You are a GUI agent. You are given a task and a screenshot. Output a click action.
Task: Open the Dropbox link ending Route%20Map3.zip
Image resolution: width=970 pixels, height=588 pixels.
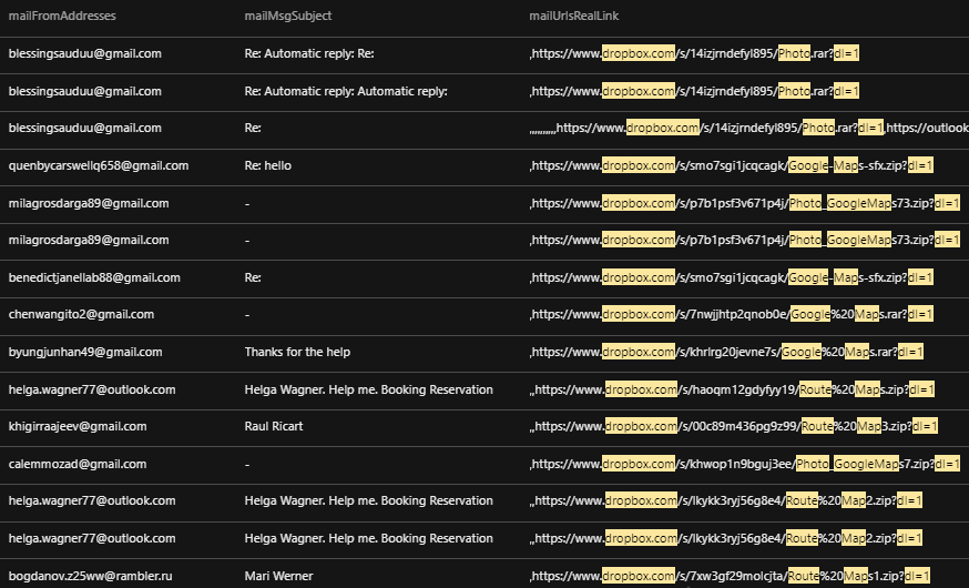point(733,426)
